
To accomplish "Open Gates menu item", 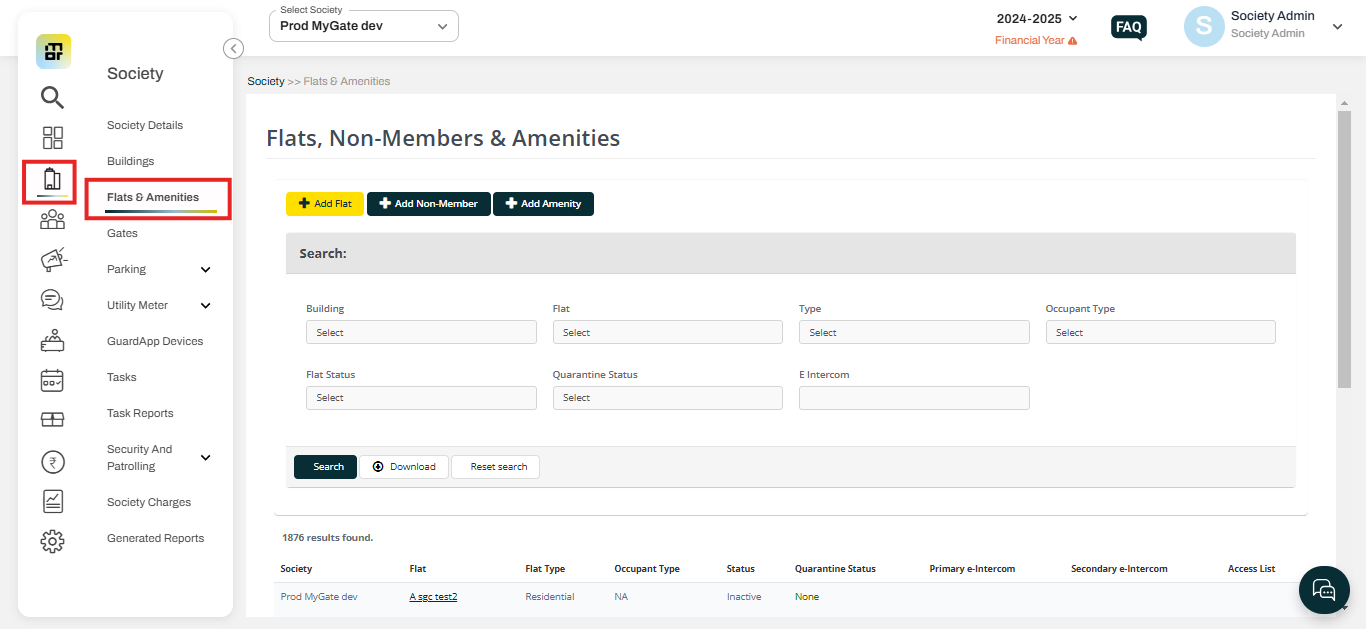I will click(x=122, y=233).
